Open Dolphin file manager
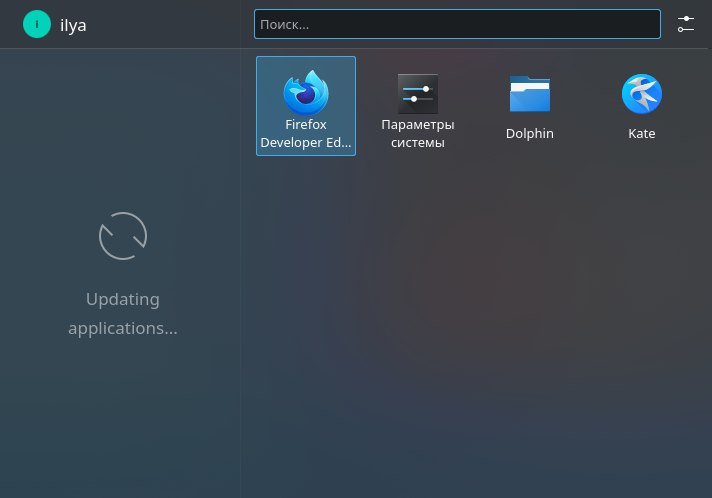The height and width of the screenshot is (498, 712). pyautogui.click(x=529, y=106)
